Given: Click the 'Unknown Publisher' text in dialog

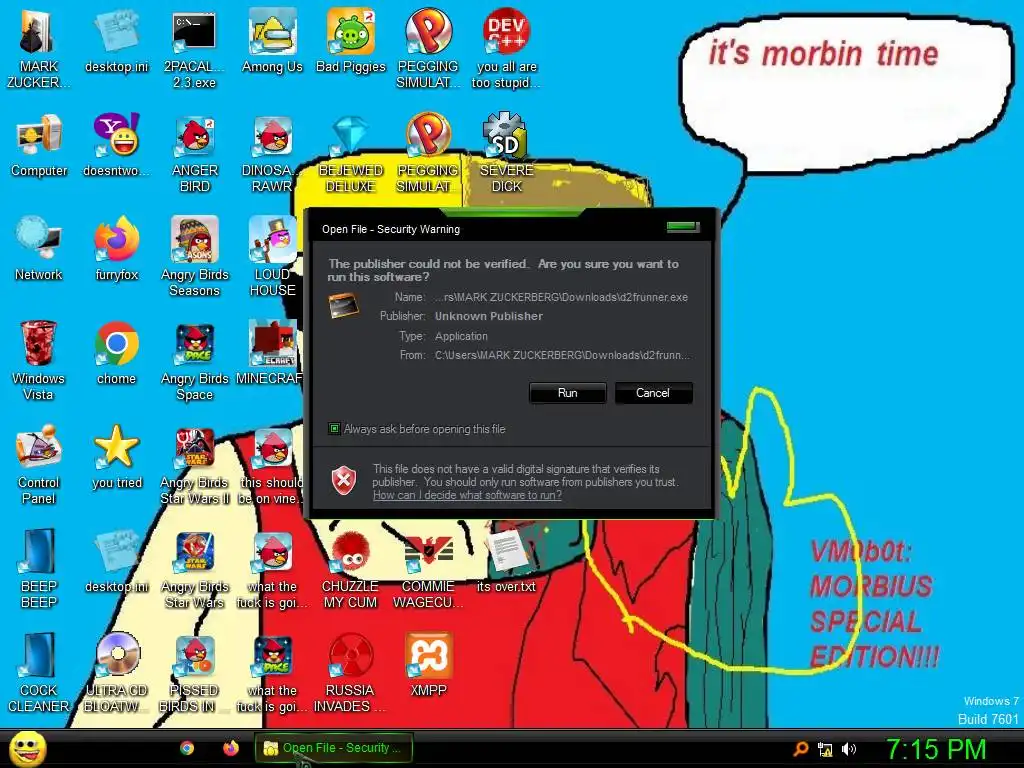Looking at the screenshot, I should (488, 316).
